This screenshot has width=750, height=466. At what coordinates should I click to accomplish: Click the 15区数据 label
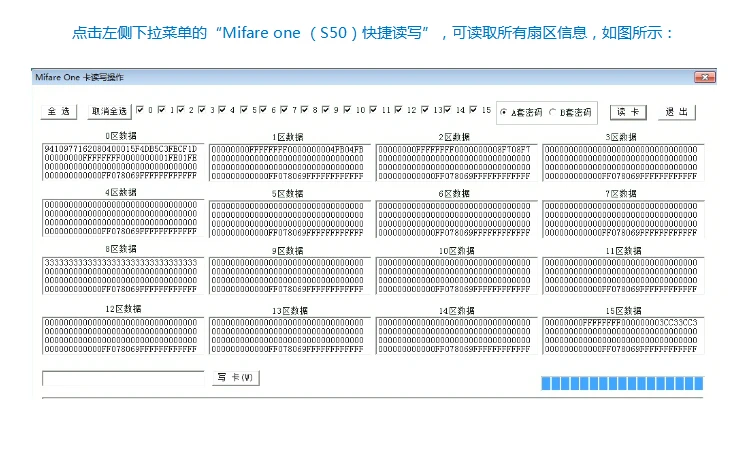(623, 311)
